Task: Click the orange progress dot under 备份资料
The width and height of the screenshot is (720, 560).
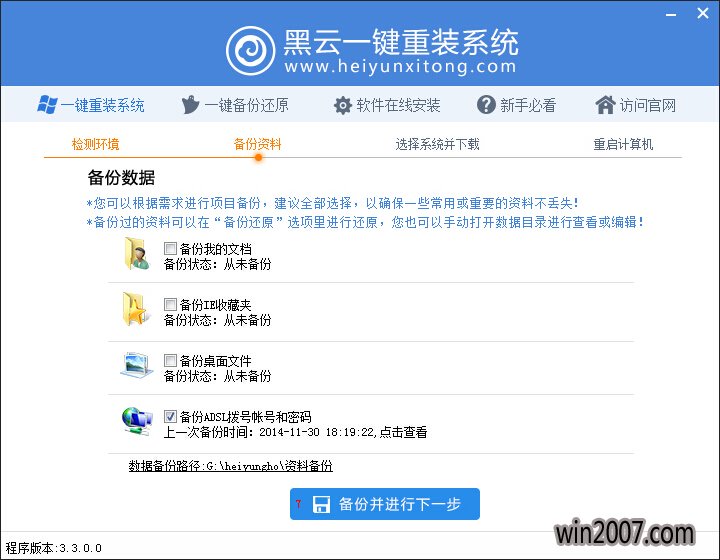Action: (x=259, y=157)
